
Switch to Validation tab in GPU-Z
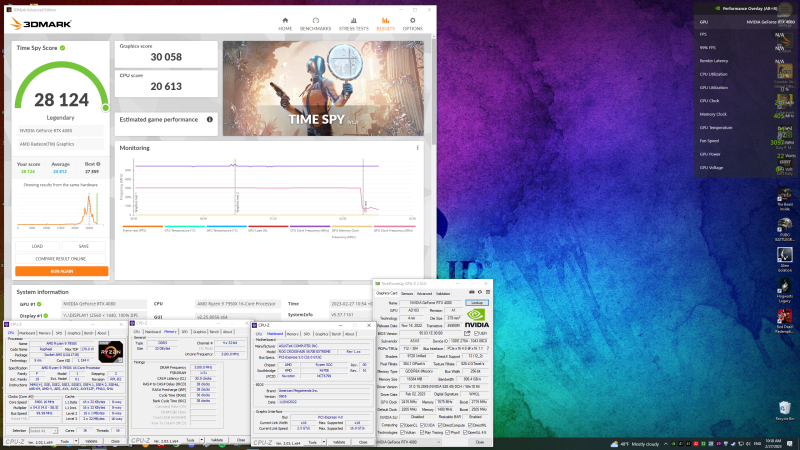pos(443,293)
